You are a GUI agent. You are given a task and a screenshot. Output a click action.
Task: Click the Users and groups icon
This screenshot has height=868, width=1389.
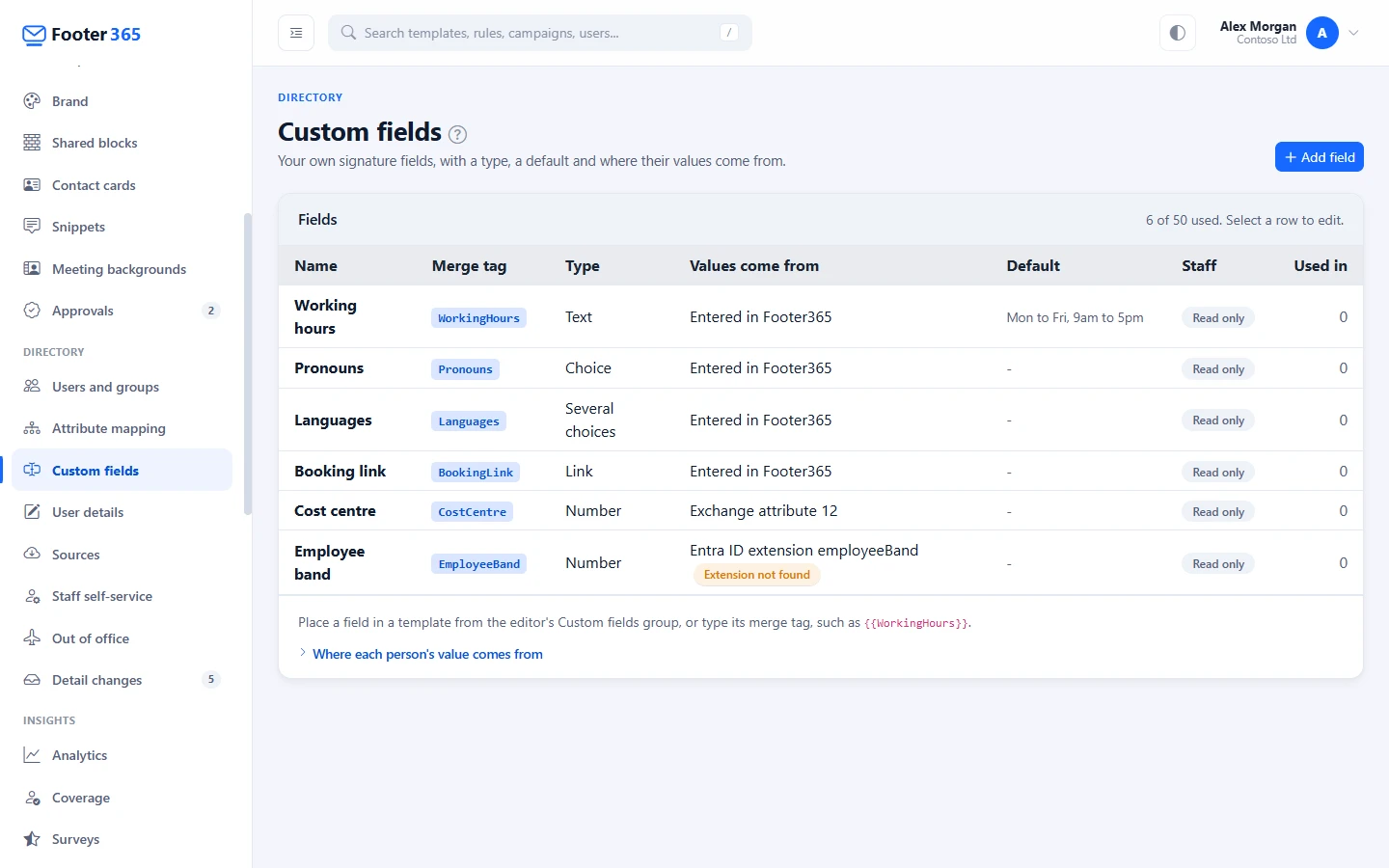pyautogui.click(x=32, y=387)
